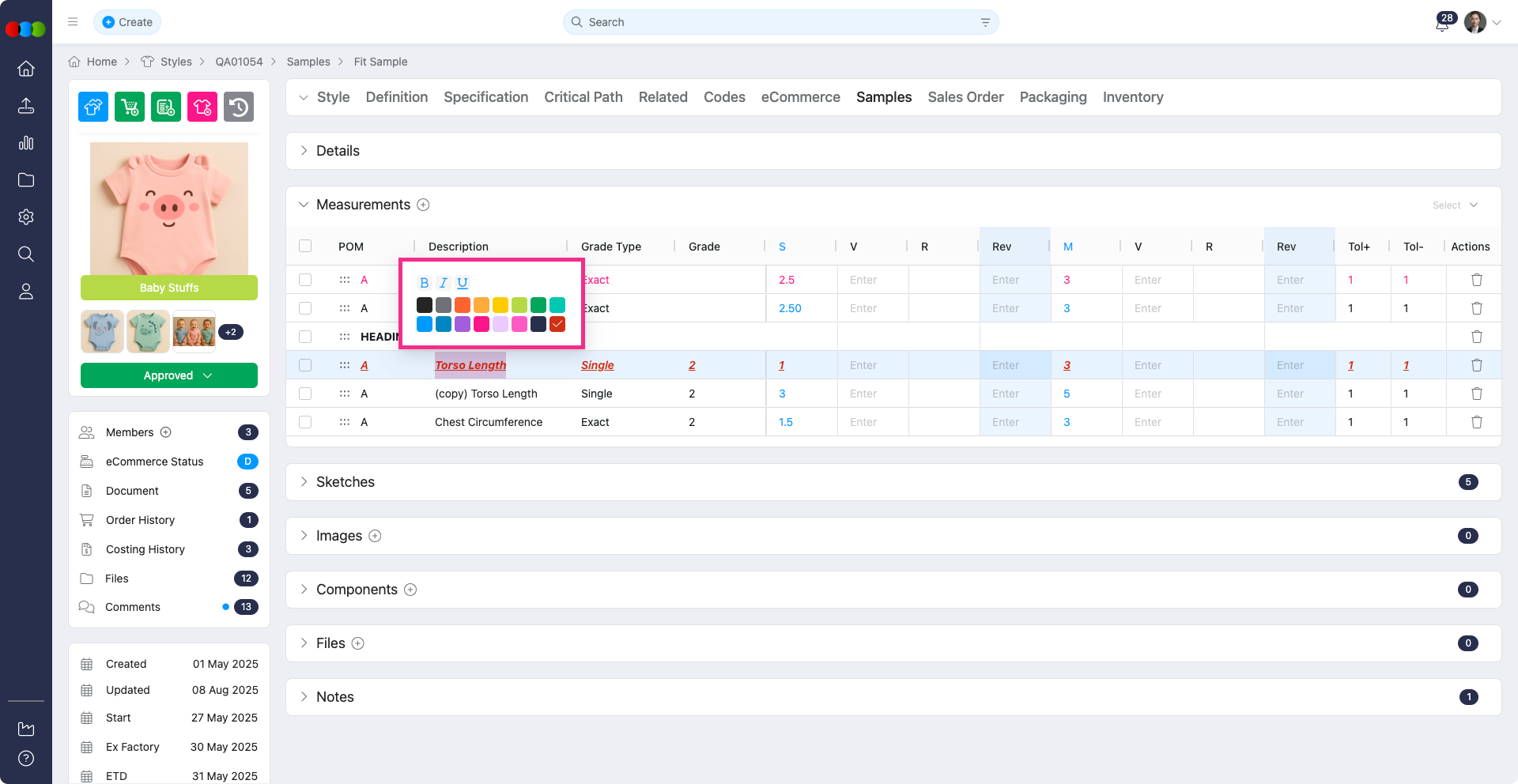Click the Bold formatting icon in popup
Viewport: 1518px width, 784px height.
tap(424, 283)
